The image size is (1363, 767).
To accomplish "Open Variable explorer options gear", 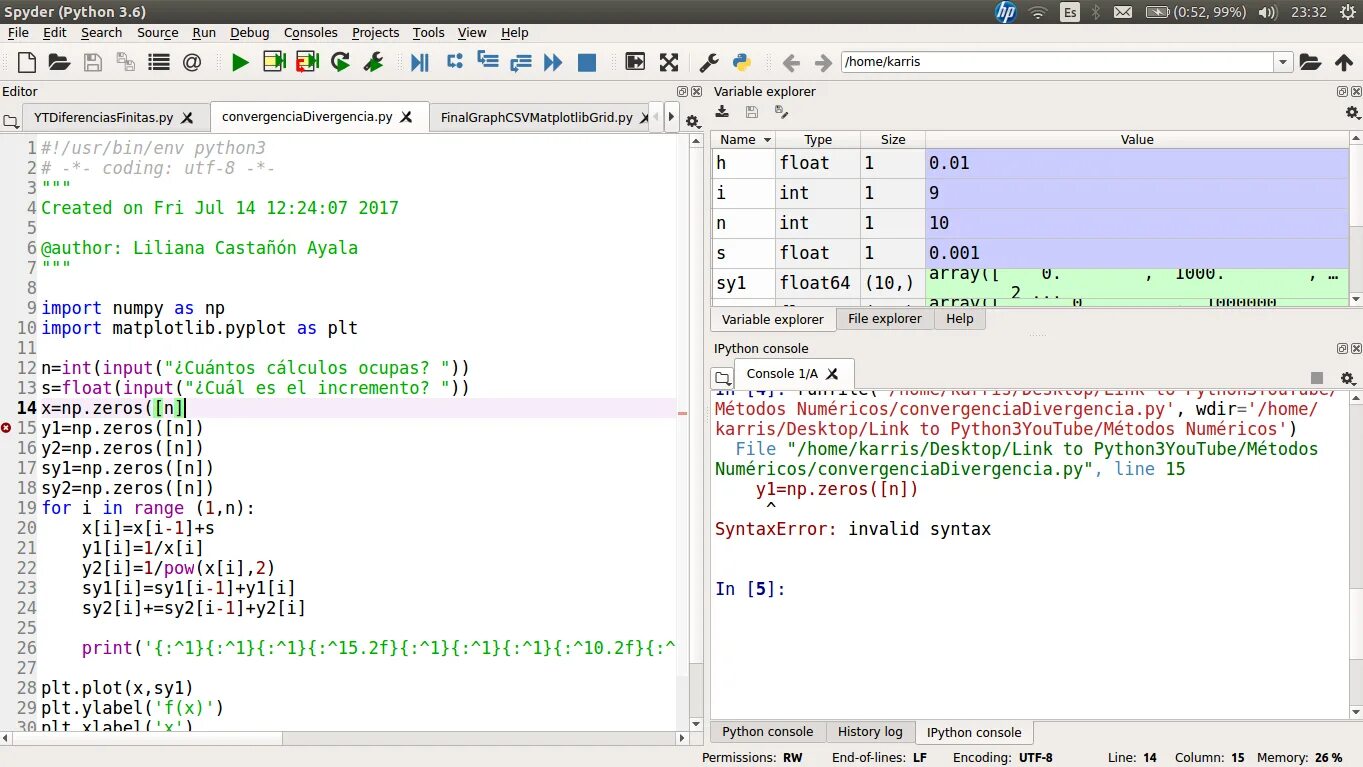I will point(1353,113).
